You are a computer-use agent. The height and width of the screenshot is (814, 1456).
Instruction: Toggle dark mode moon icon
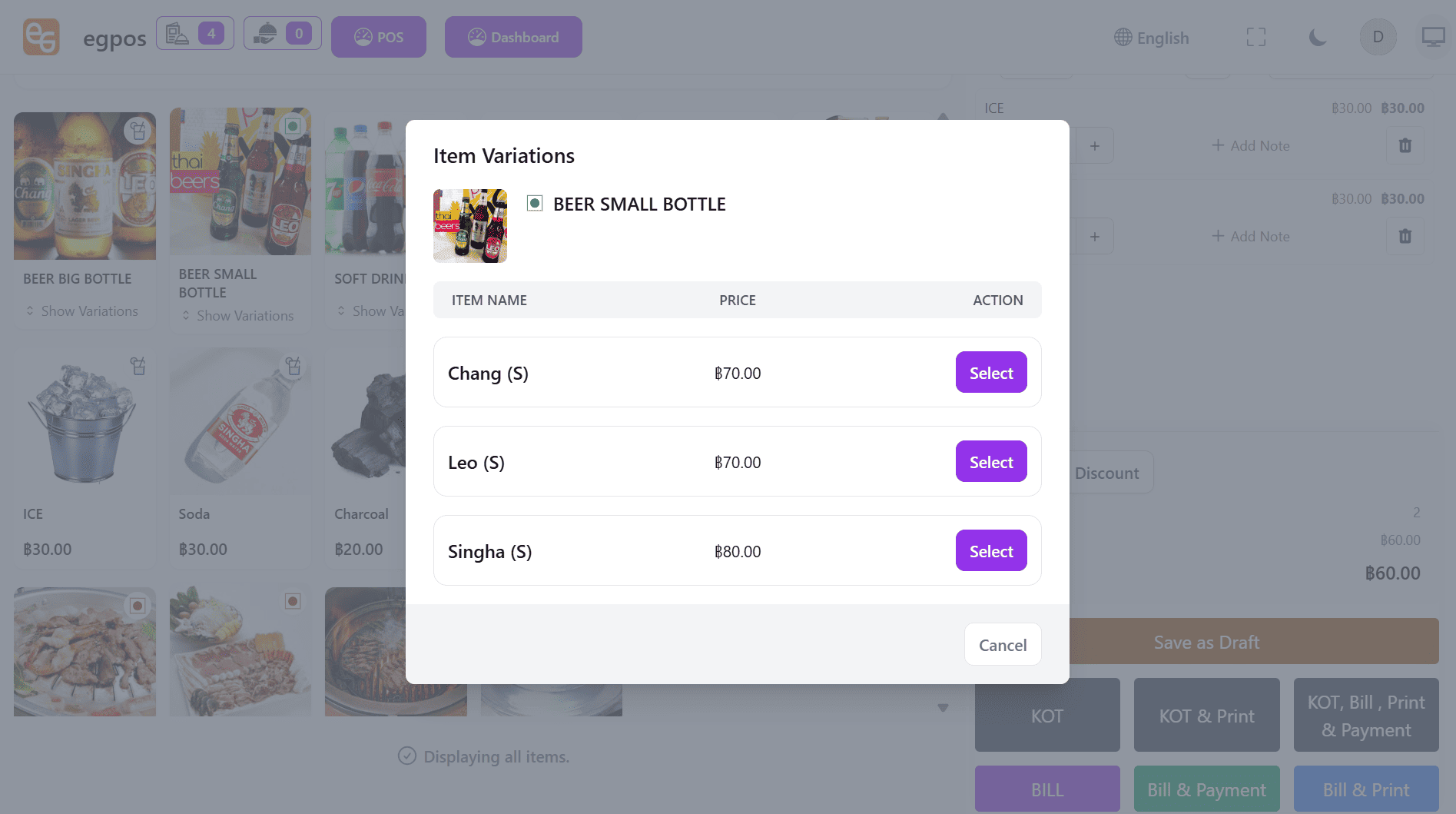point(1317,37)
